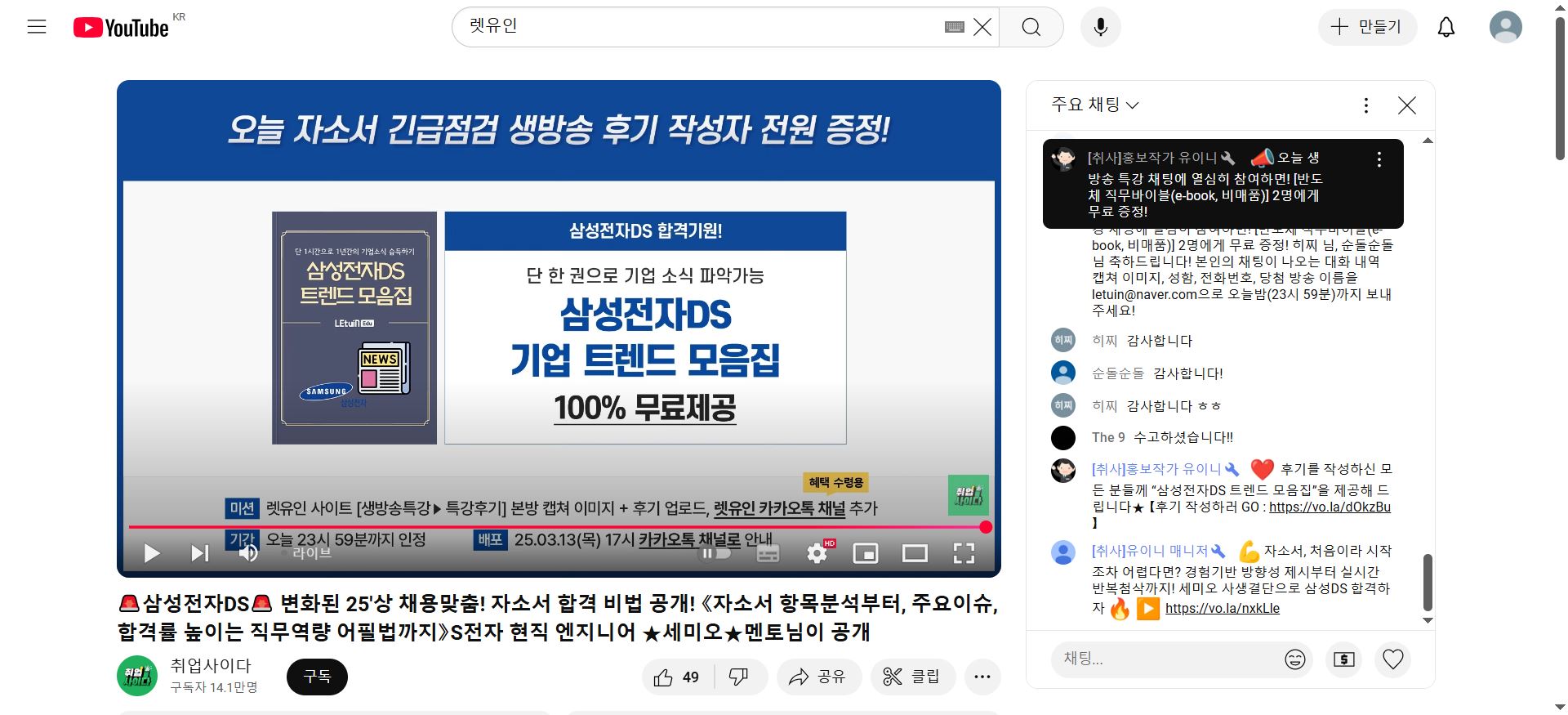Toggle subtitles on the video
Viewport: 1568px width, 715px height.
click(x=768, y=553)
